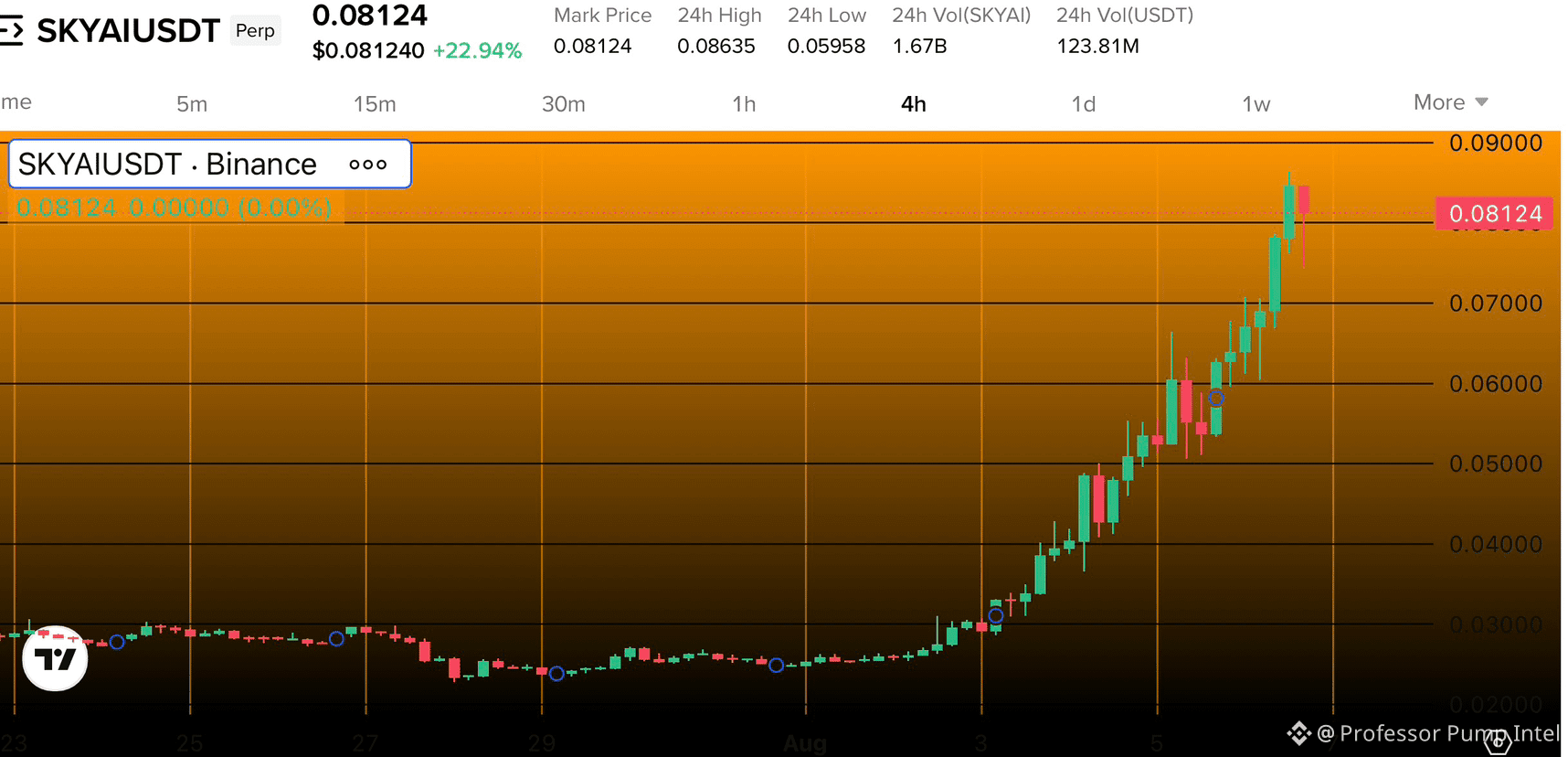
Task: Click the 24h Vol(USDT) label
Action: 1125,16
